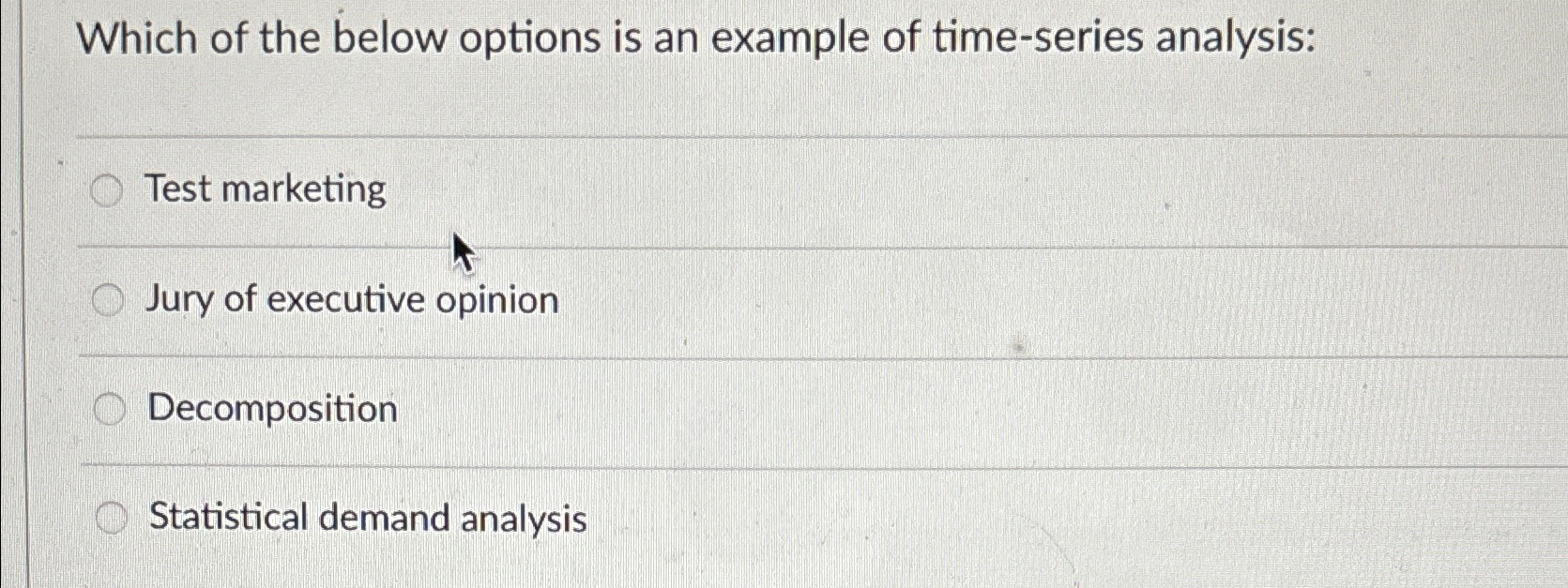The image size is (1568, 588).
Task: Click the Jury of executive opinion answer text
Action: tap(352, 300)
